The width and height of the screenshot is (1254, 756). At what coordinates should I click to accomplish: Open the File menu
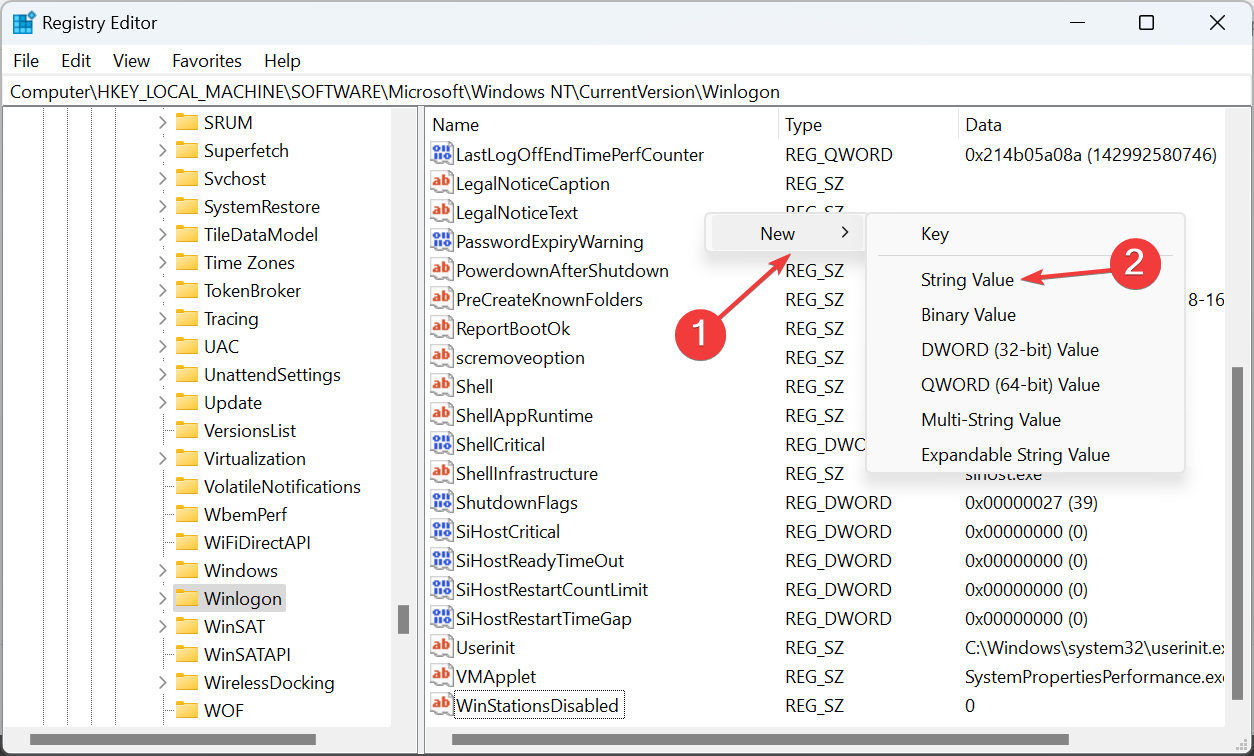26,61
